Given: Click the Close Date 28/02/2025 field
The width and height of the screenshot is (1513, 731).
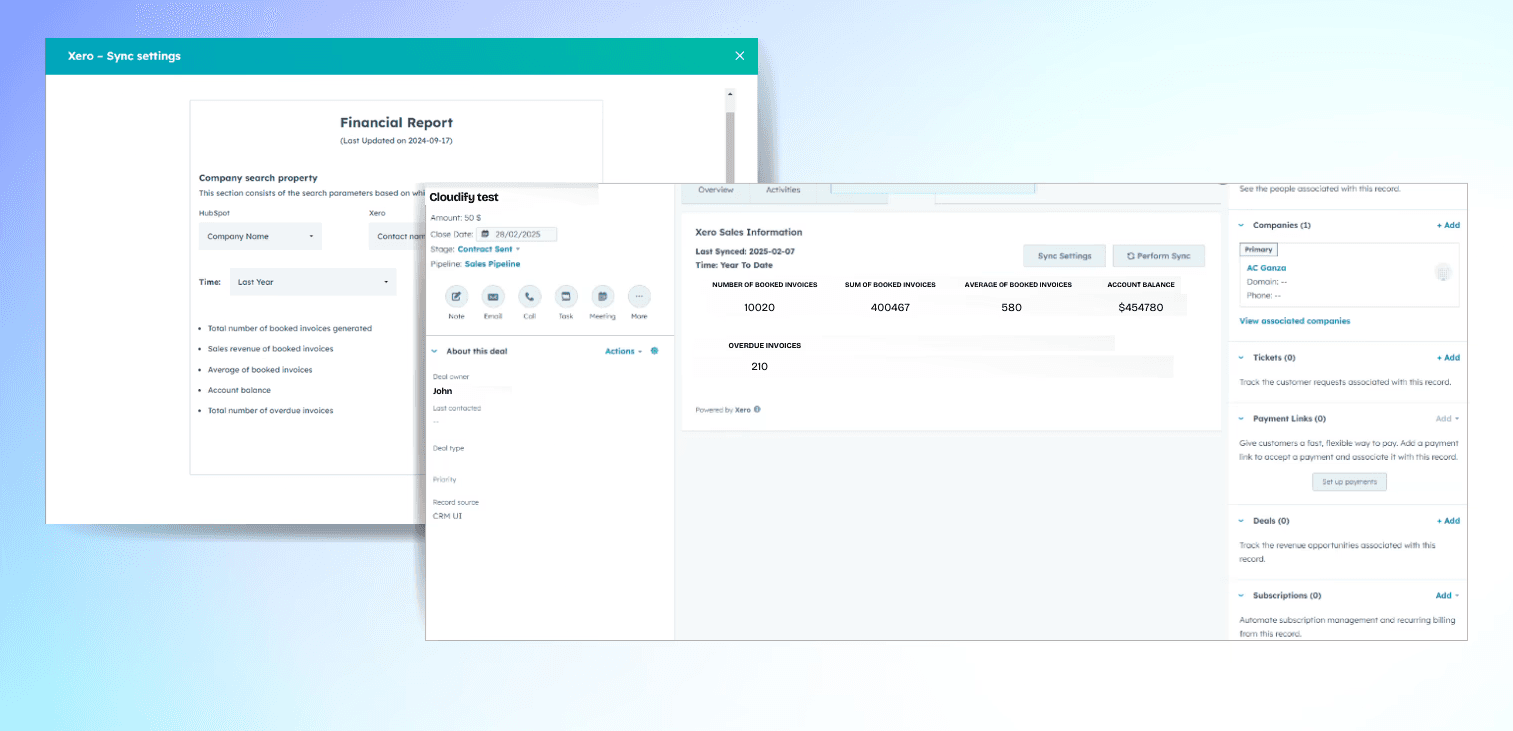Looking at the screenshot, I should [516, 234].
